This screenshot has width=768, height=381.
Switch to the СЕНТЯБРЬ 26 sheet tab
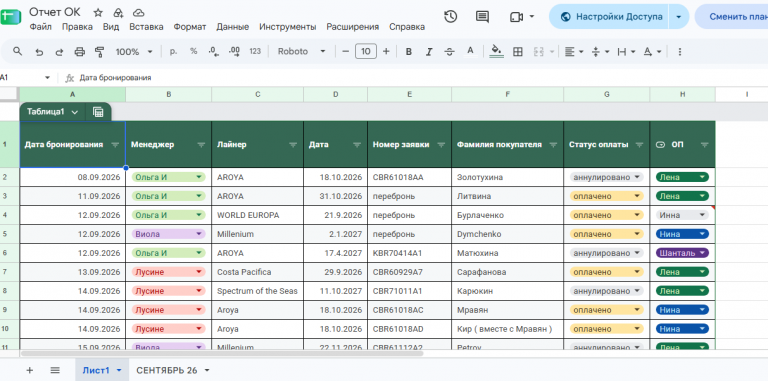(167, 370)
